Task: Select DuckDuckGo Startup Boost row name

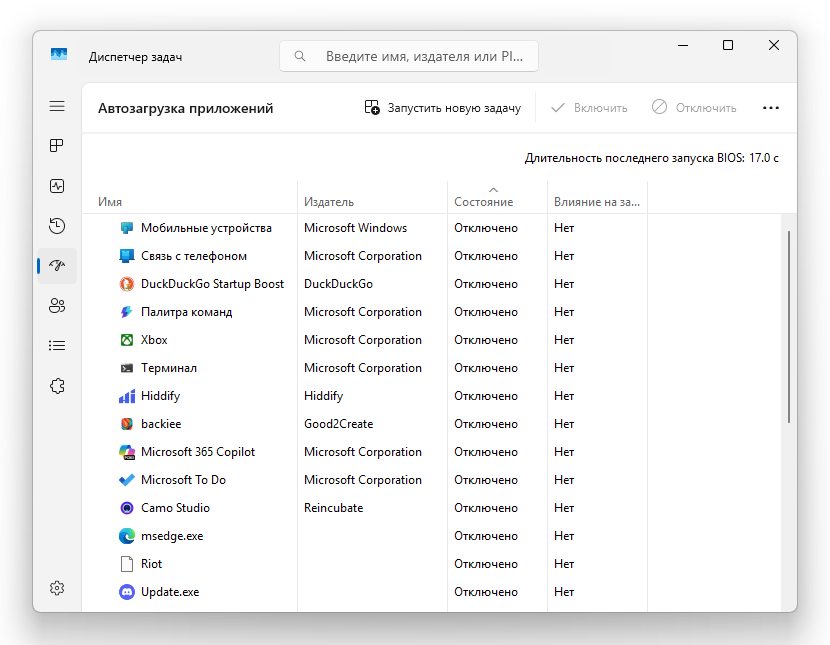Action: pyautogui.click(x=212, y=284)
